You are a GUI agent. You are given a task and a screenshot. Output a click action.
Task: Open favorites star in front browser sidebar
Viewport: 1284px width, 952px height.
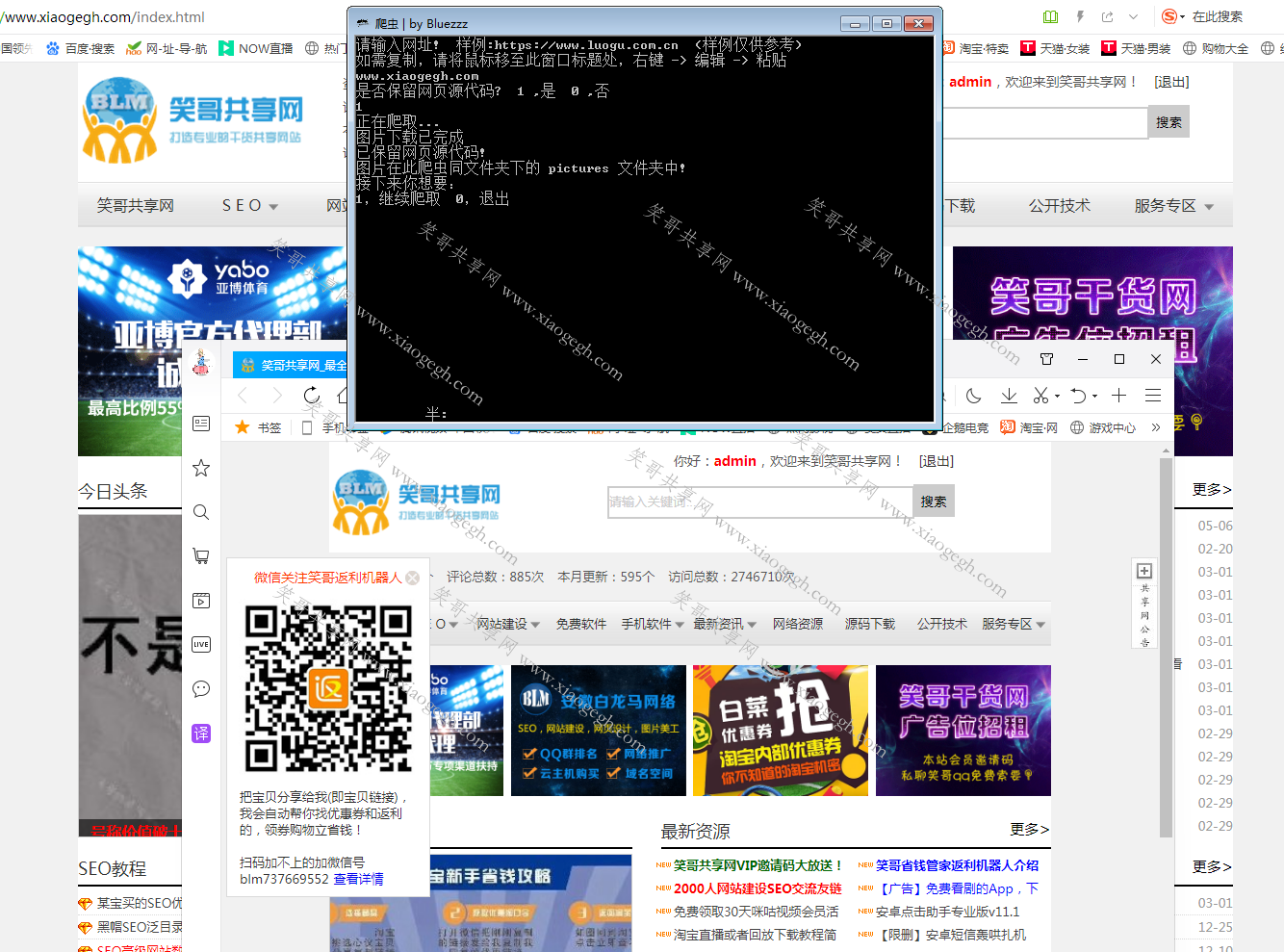click(201, 468)
